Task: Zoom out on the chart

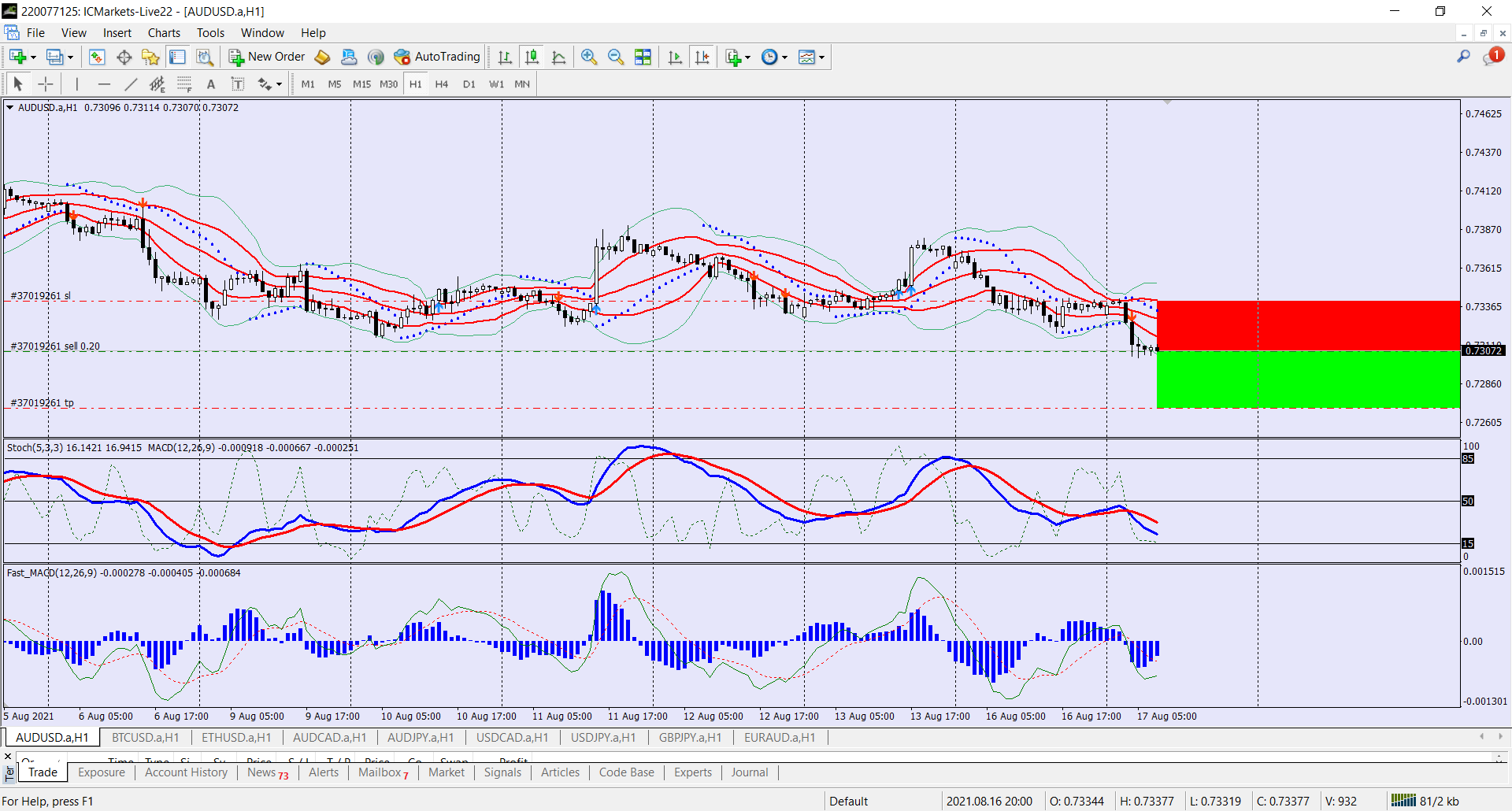Action: (616, 57)
